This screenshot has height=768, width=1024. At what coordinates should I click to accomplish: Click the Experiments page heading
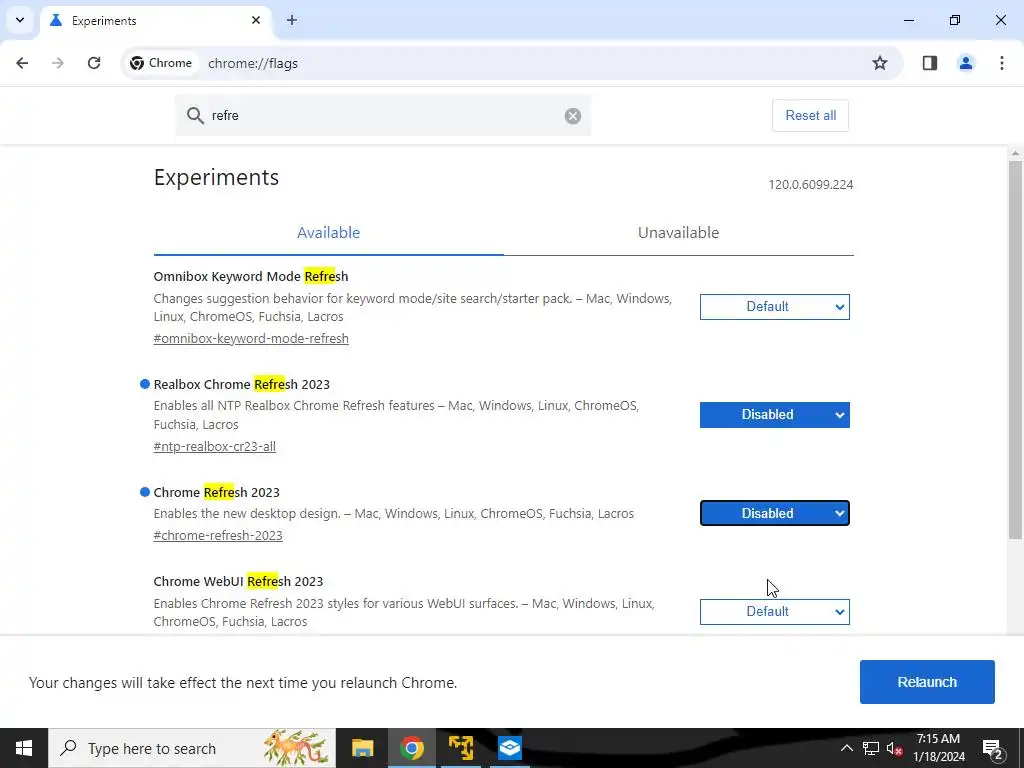pyautogui.click(x=216, y=178)
